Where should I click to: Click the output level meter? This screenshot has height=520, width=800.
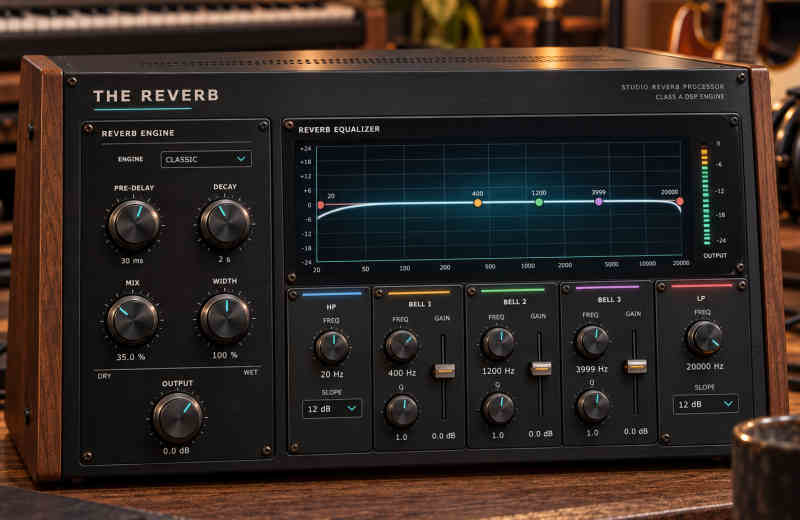[706, 196]
